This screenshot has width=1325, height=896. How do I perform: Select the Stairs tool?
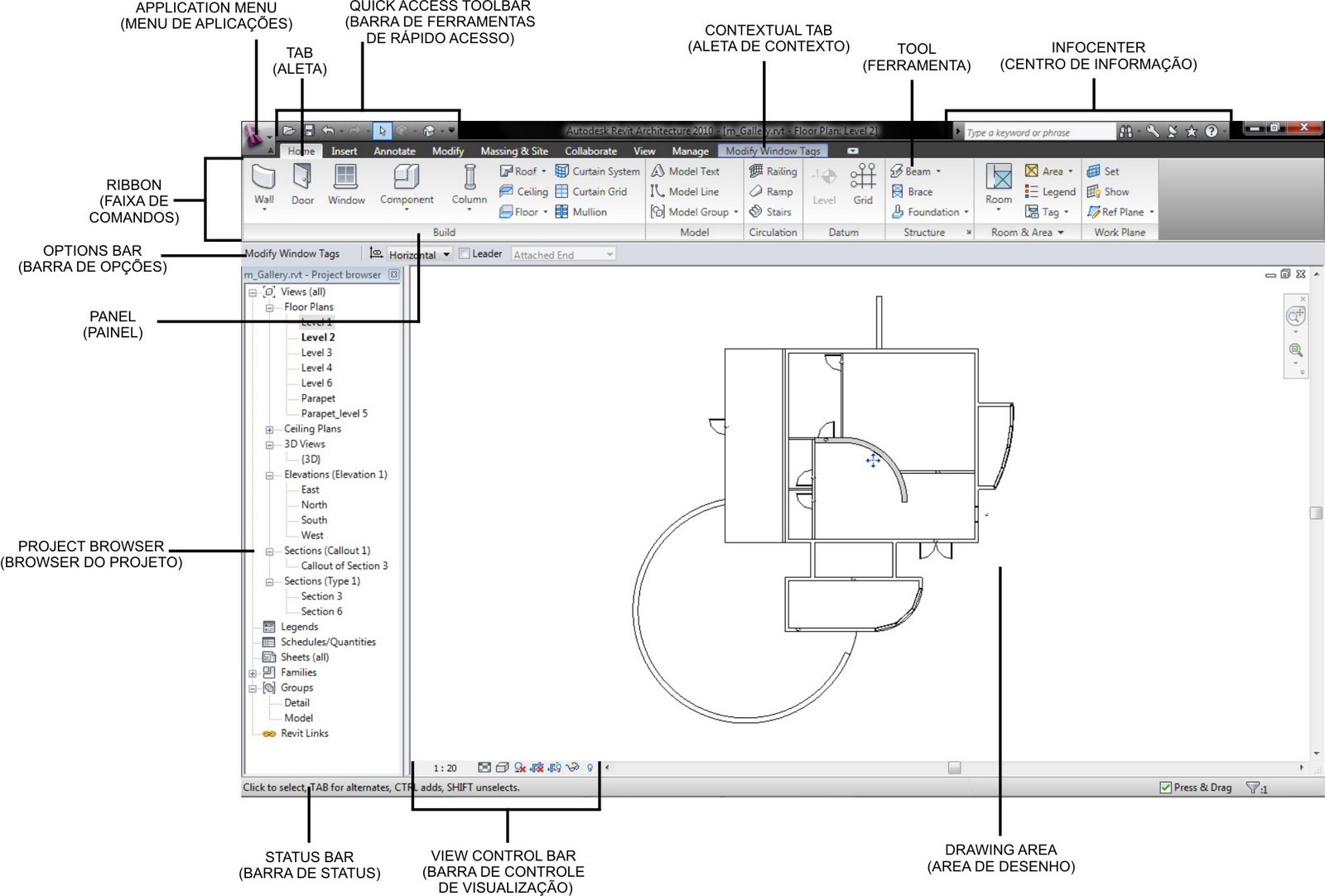click(x=770, y=212)
